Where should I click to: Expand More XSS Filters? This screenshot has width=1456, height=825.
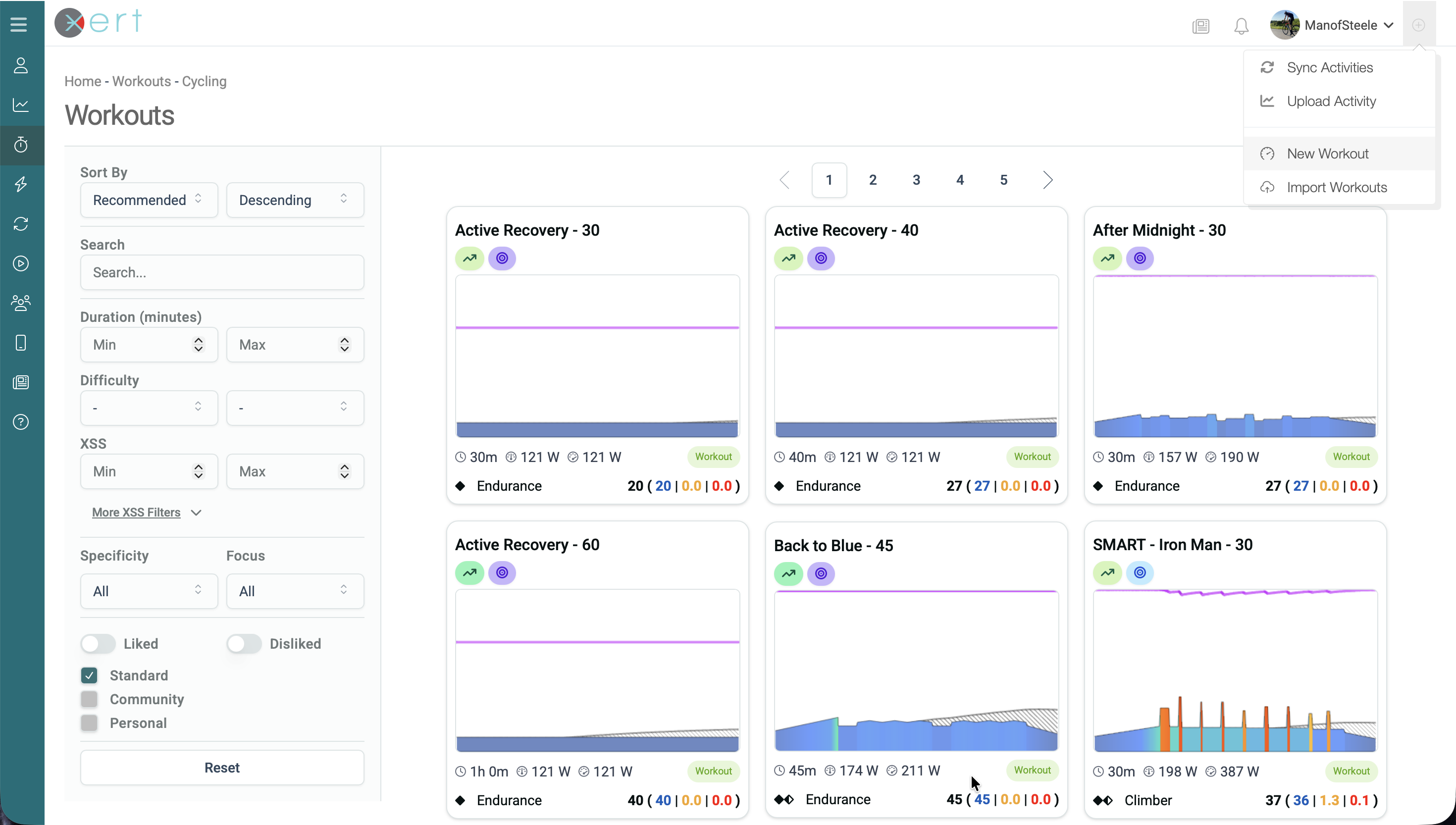[x=147, y=512]
